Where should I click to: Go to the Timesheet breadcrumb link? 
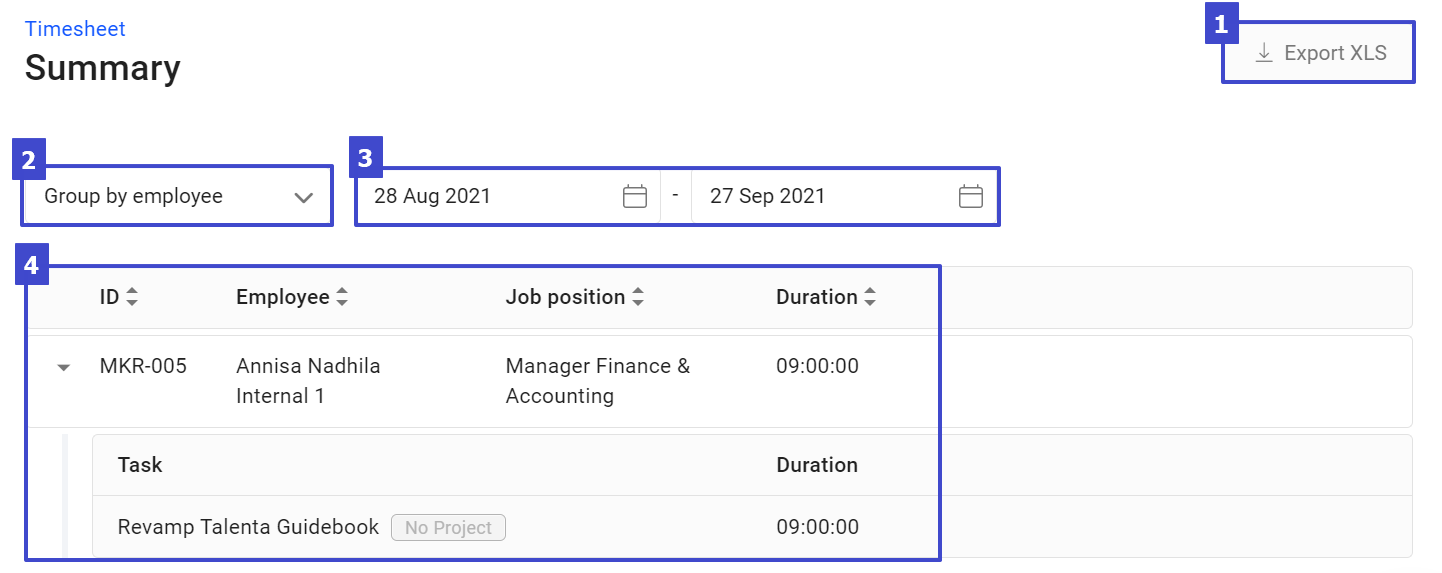75,29
